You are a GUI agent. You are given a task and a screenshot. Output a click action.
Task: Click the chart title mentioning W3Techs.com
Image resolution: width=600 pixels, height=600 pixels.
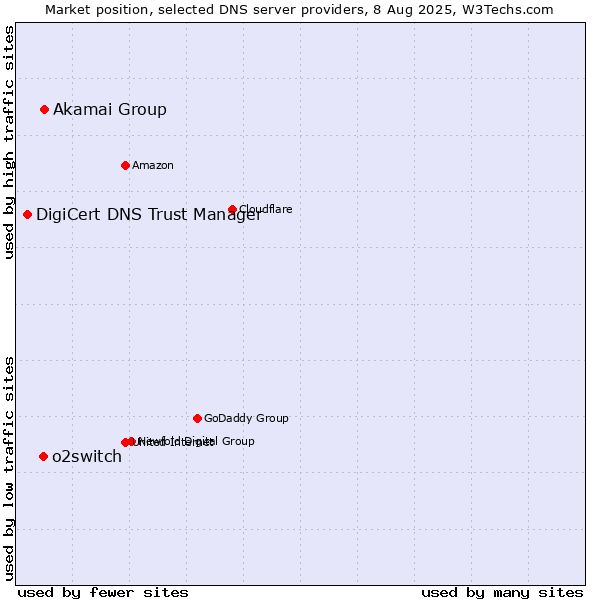(299, 10)
